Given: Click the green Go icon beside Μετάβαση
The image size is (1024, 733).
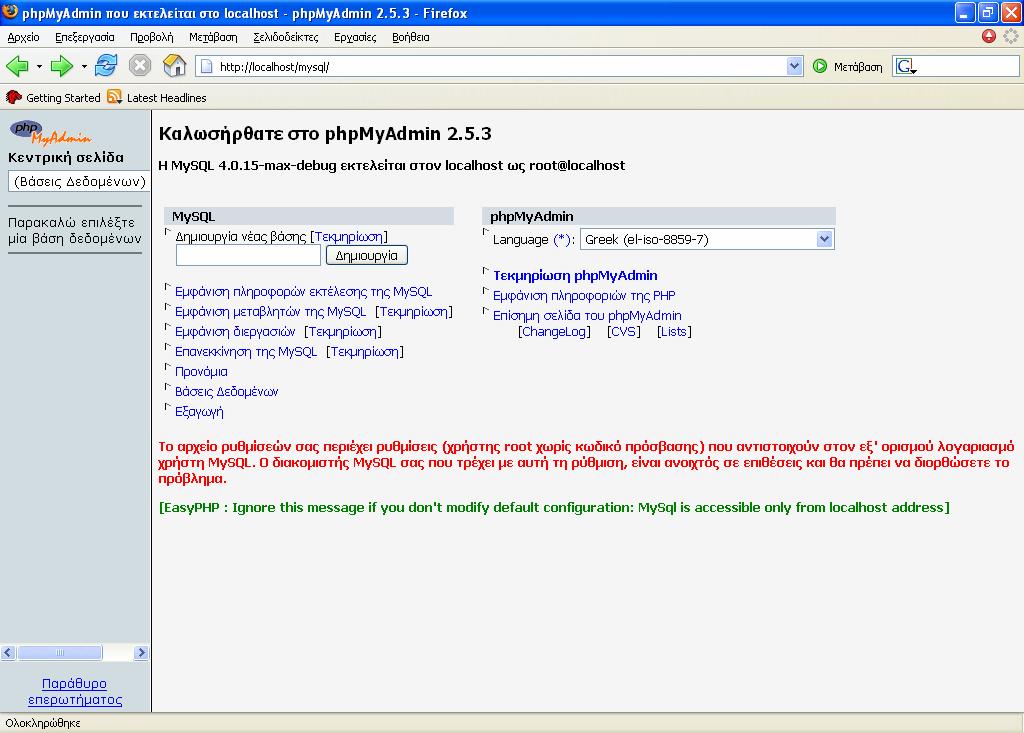Looking at the screenshot, I should tap(820, 66).
